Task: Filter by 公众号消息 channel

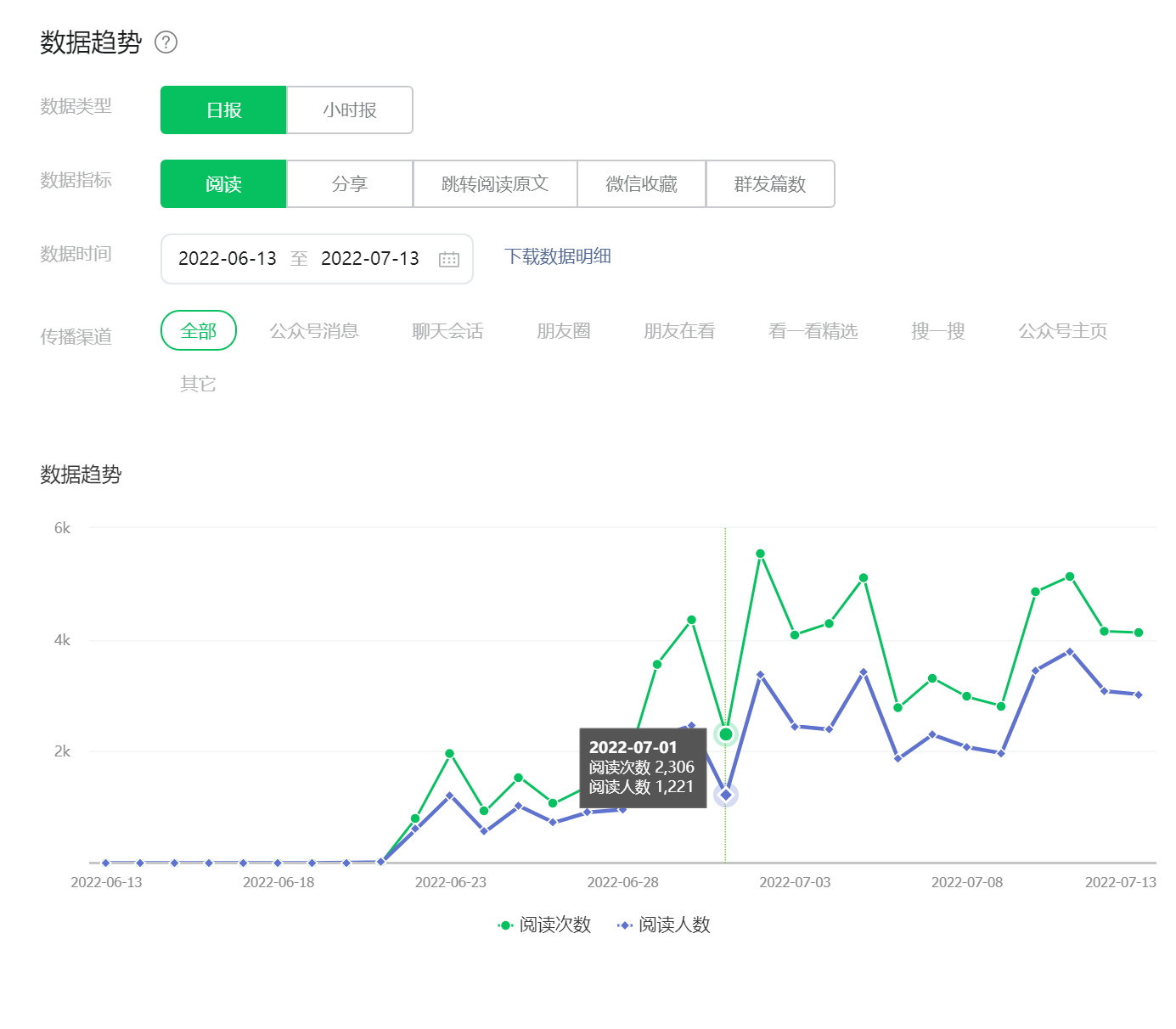Action: coord(314,330)
